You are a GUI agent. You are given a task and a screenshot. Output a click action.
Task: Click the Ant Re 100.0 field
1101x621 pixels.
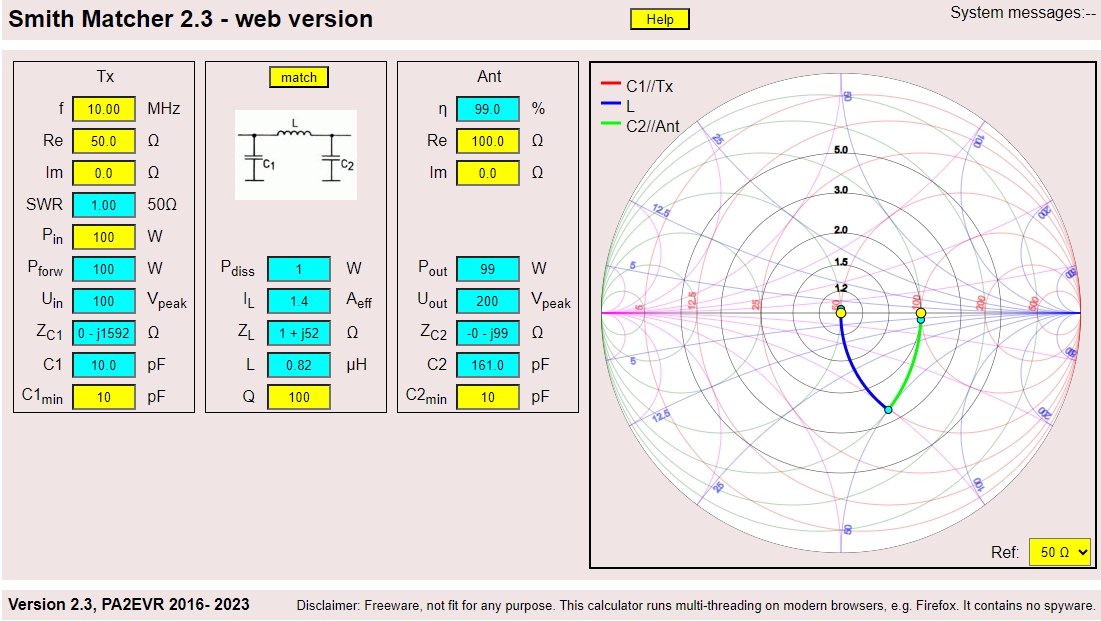pyautogui.click(x=488, y=141)
